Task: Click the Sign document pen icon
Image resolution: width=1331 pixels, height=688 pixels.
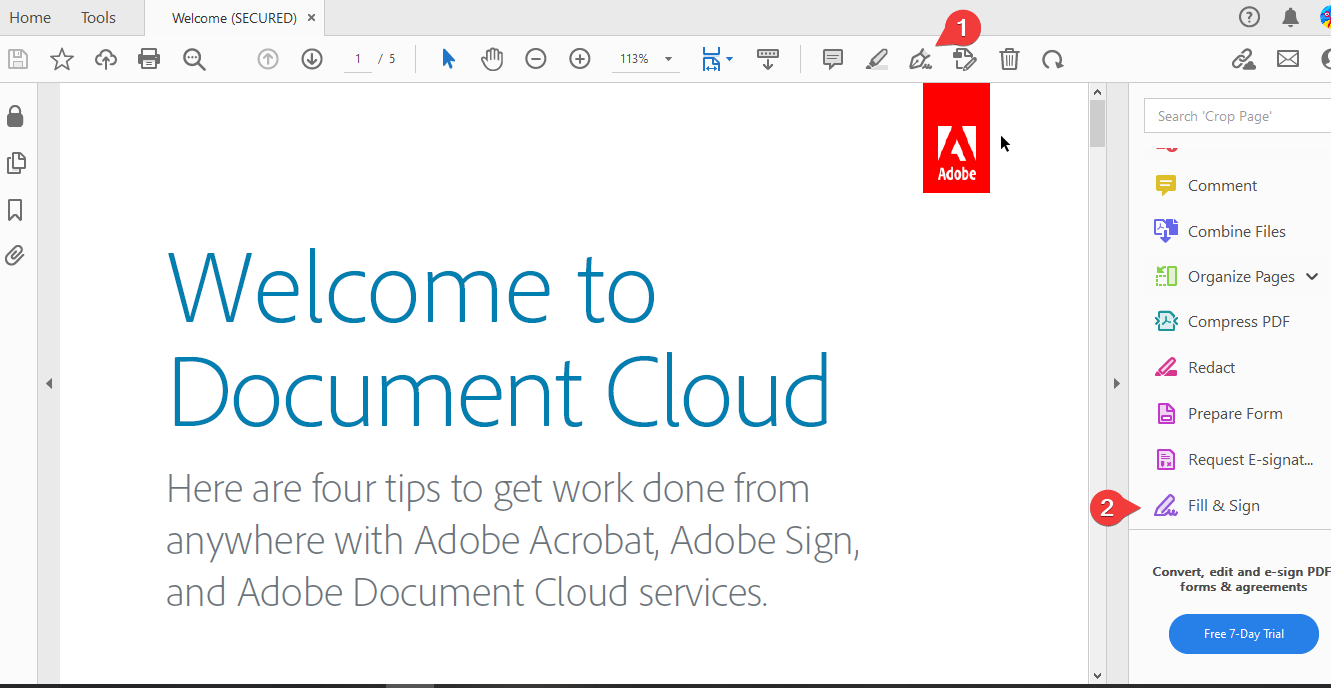Action: tap(920, 60)
